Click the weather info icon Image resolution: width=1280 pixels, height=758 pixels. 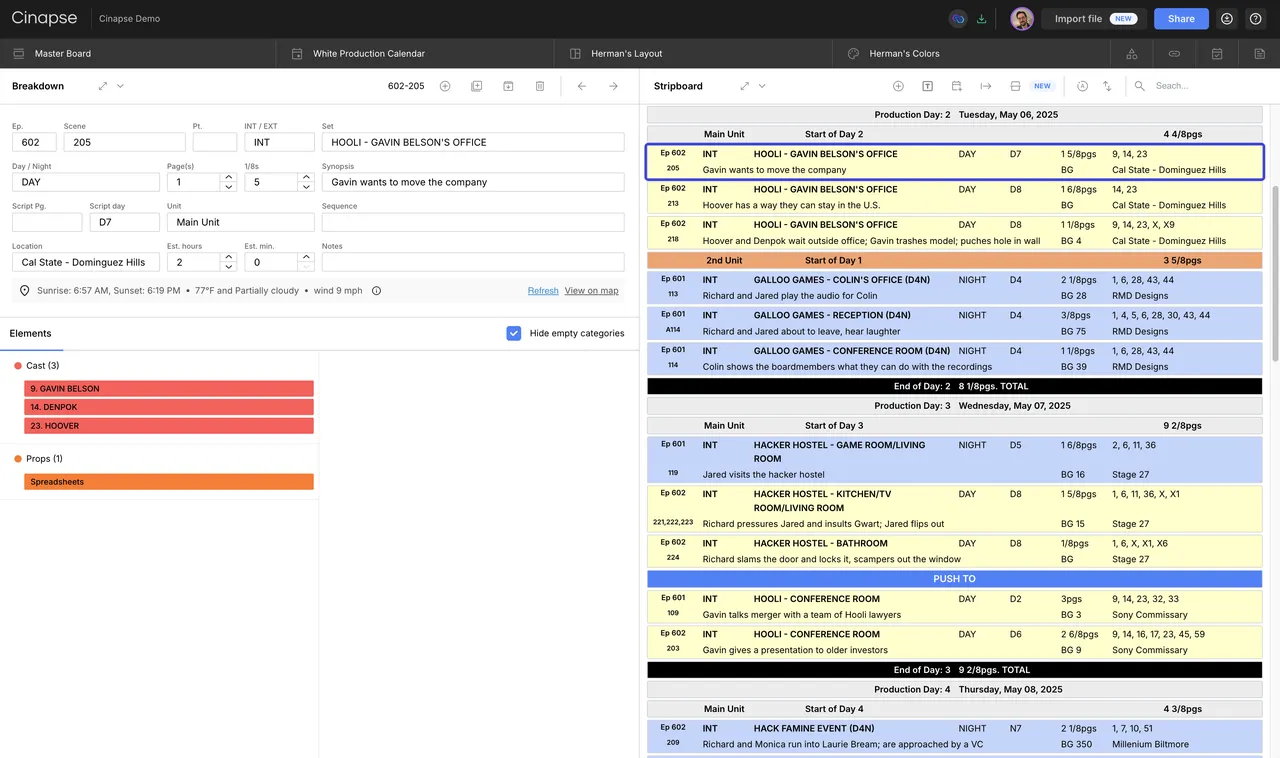click(x=376, y=291)
